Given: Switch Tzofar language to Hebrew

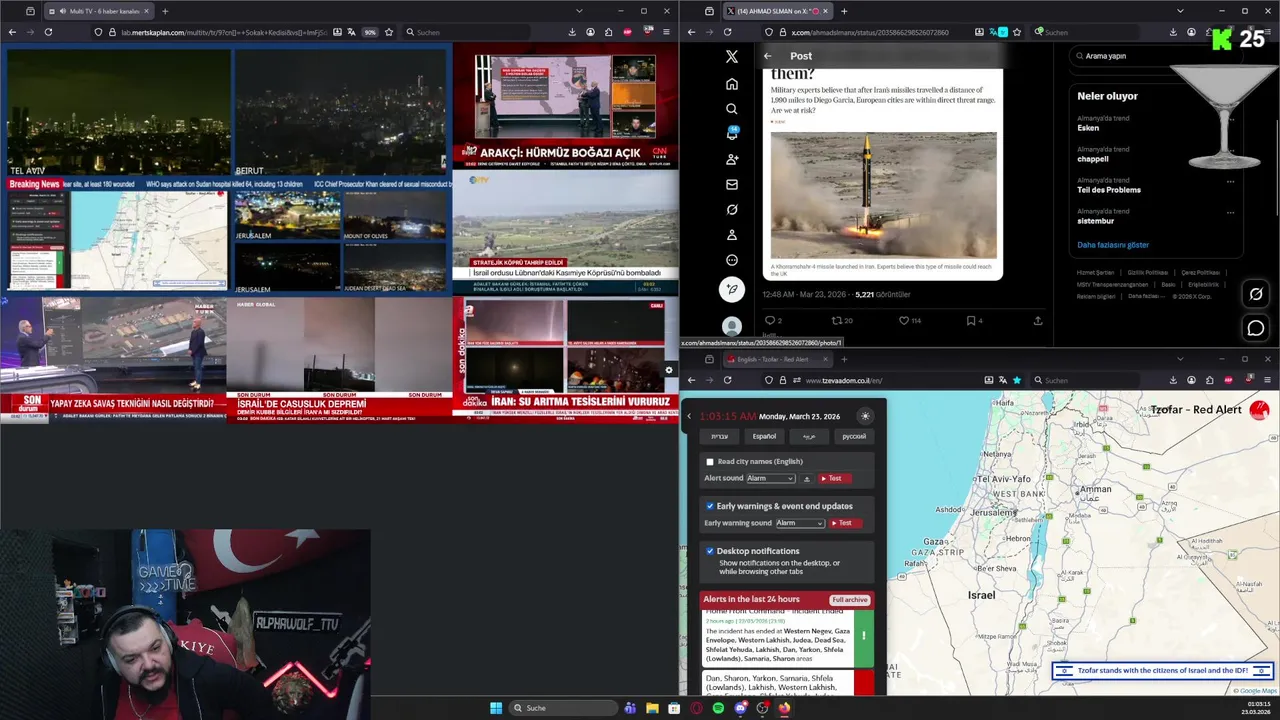Looking at the screenshot, I should point(720,436).
